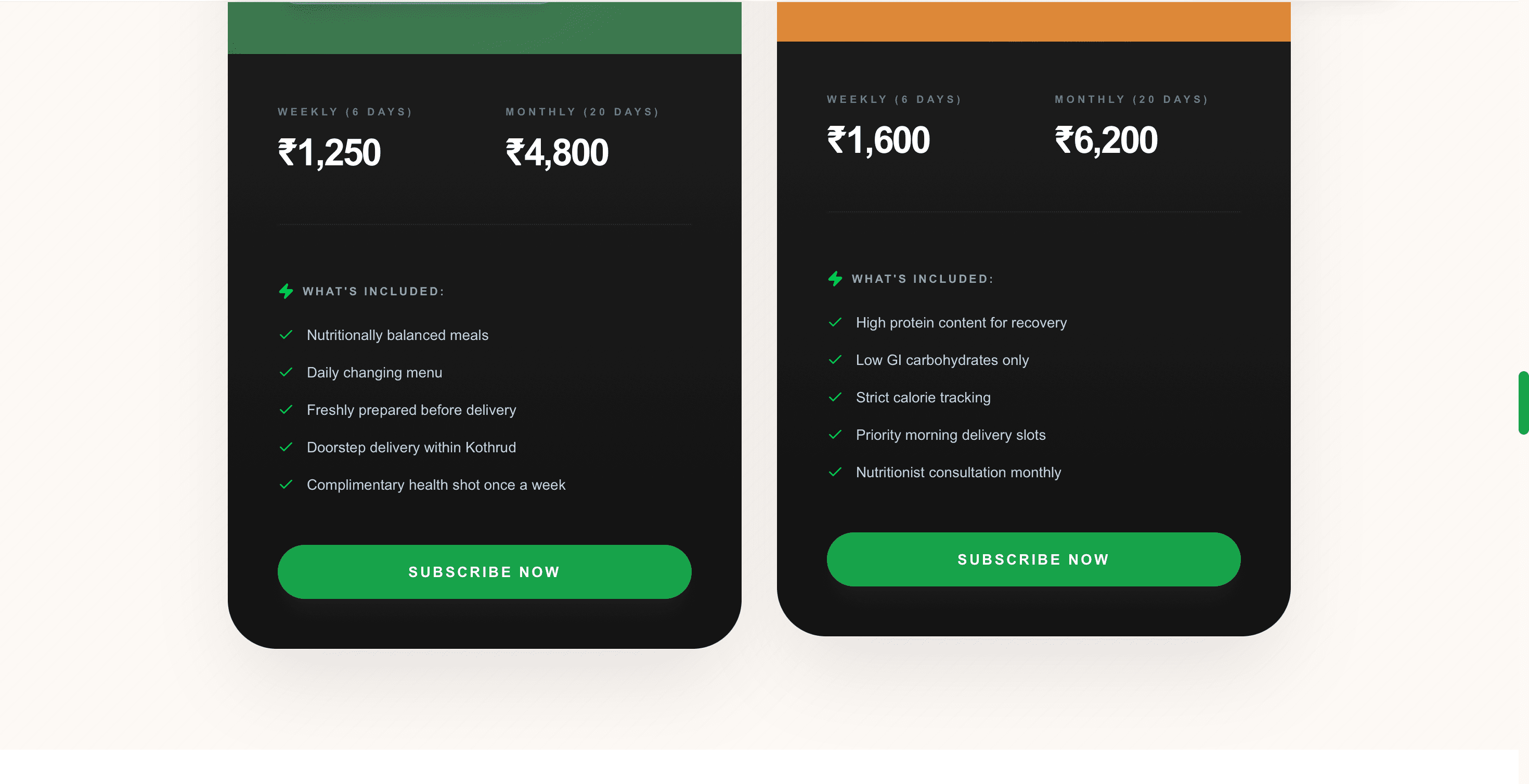Click the lightning bolt icon in the ₹1,250 plan
Screen dimensions: 1529x784
[286, 291]
